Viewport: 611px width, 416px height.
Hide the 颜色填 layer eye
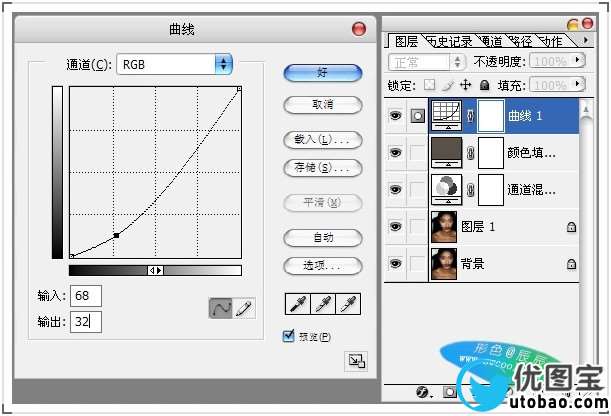[x=396, y=152]
